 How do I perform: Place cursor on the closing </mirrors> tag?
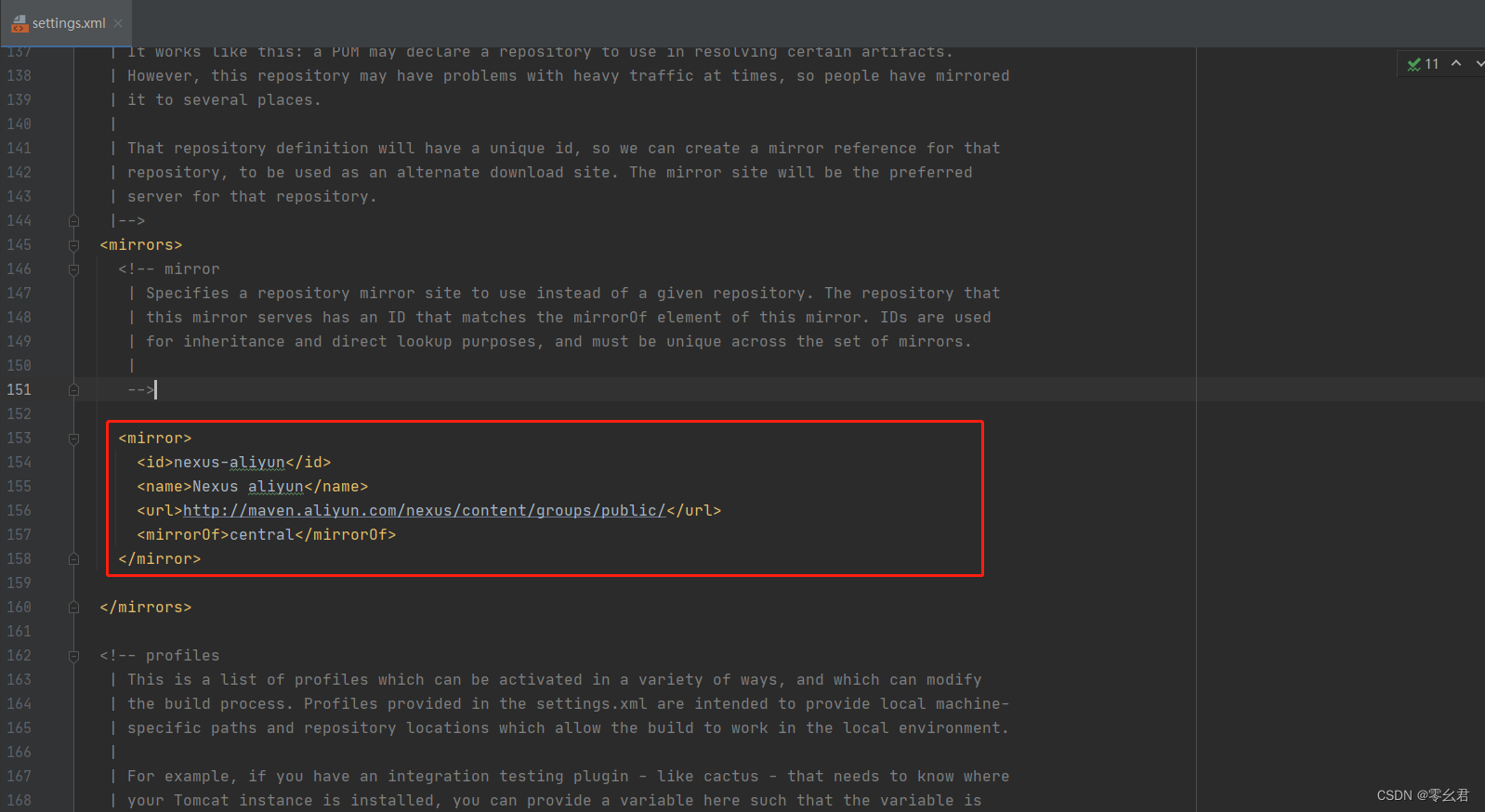[x=146, y=608]
